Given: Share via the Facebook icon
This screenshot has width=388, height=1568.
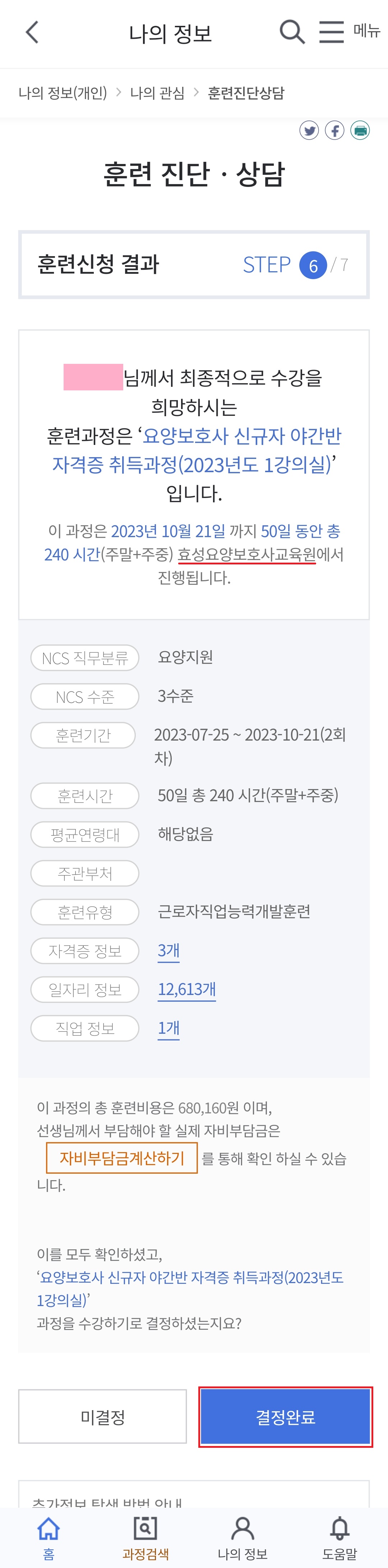Looking at the screenshot, I should pos(334,130).
